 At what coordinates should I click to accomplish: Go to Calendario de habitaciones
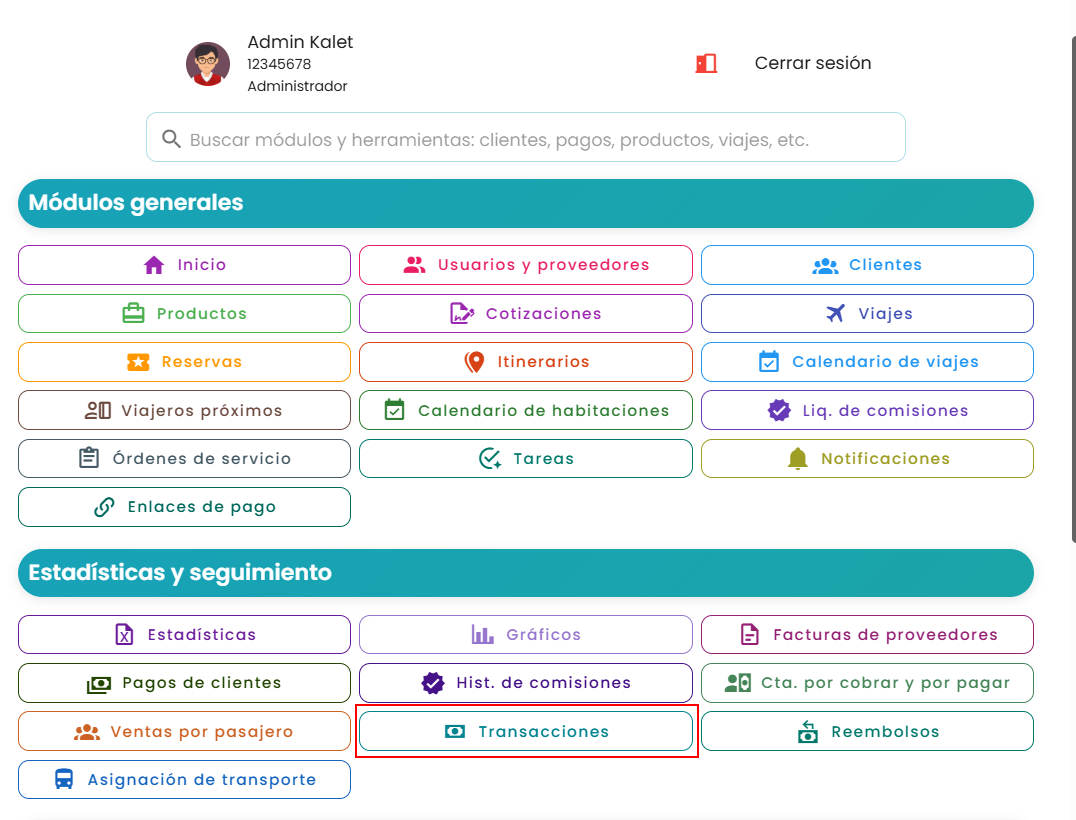526,410
